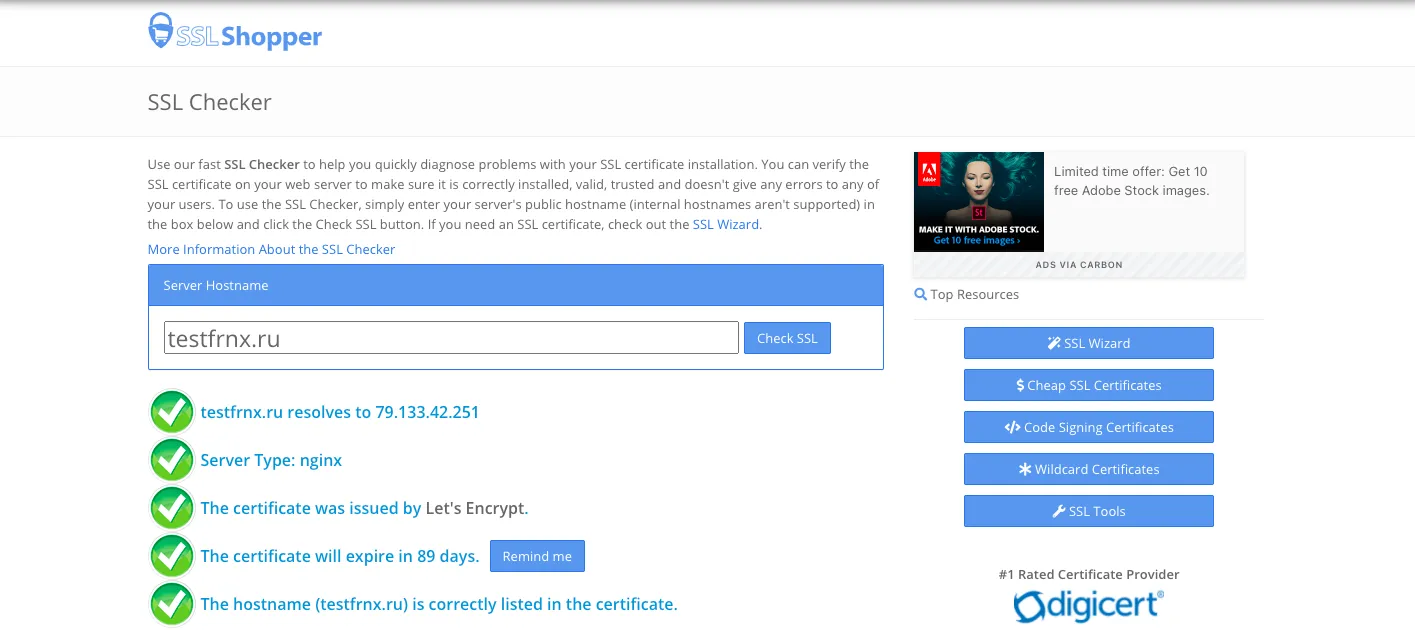This screenshot has width=1415, height=630.
Task: Click the Ads via Carbon label
Action: [x=1078, y=265]
